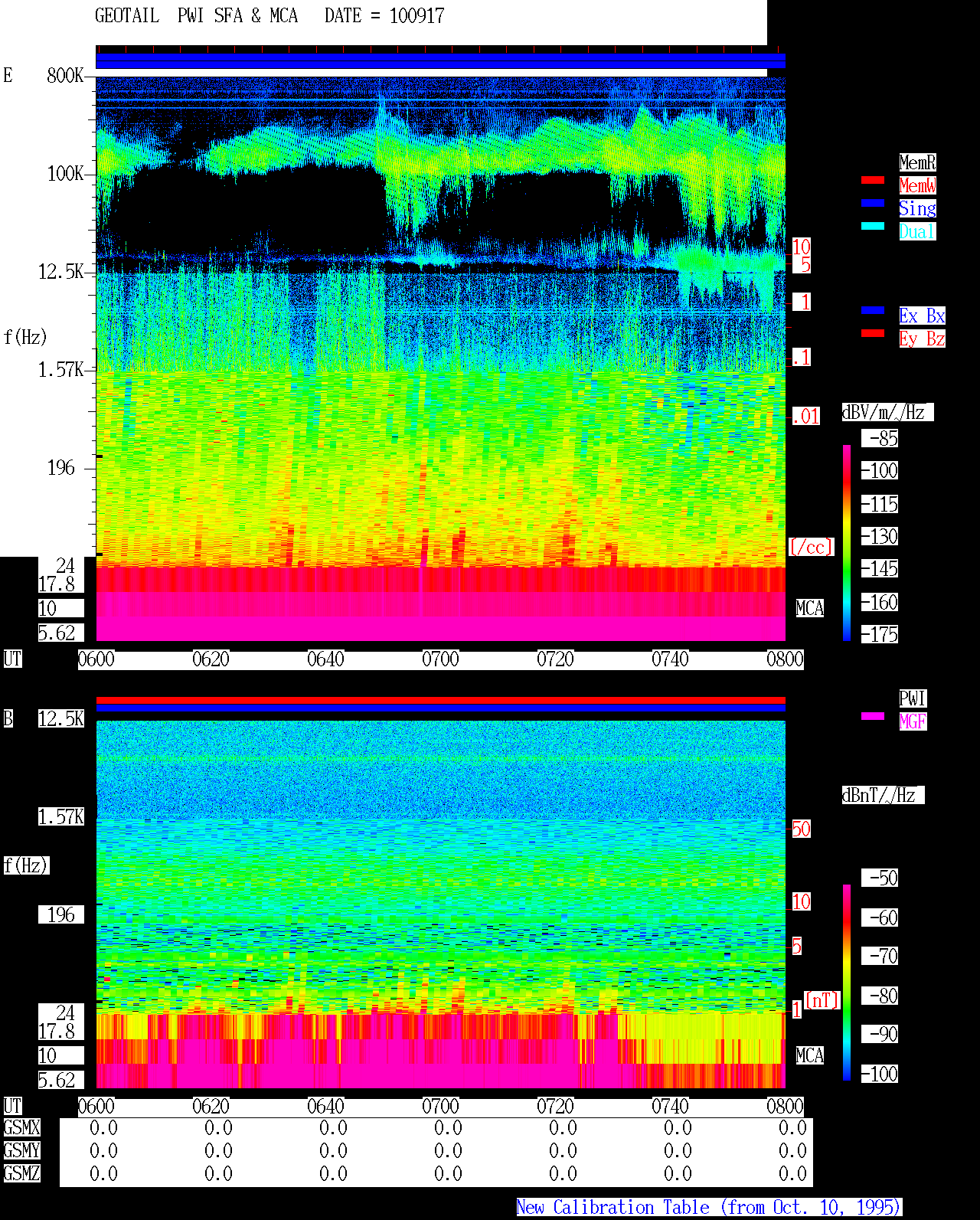Viewport: 980px width, 1220px height.
Task: Click the Sing legend label
Action: pyautogui.click(x=917, y=208)
